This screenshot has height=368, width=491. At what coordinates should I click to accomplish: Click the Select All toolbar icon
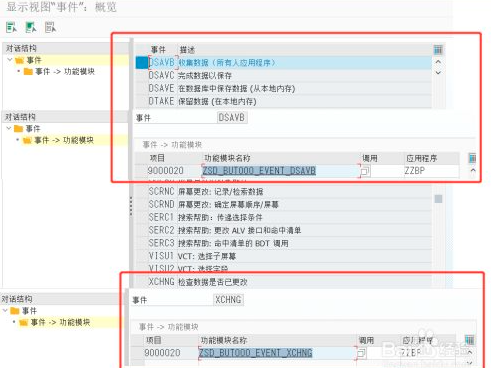click(x=11, y=27)
